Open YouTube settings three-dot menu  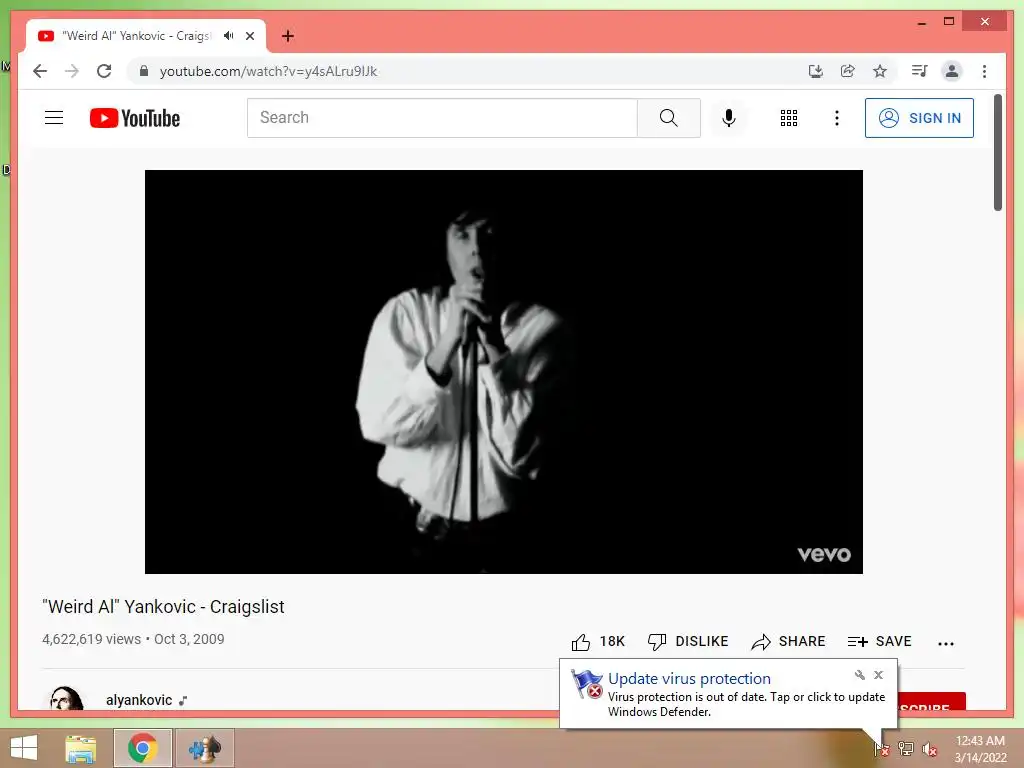tap(837, 118)
